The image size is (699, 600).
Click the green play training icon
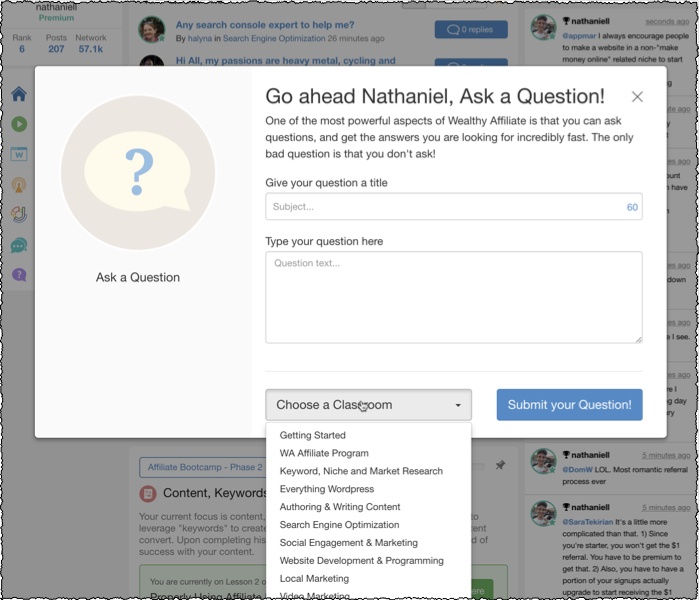click(19, 124)
